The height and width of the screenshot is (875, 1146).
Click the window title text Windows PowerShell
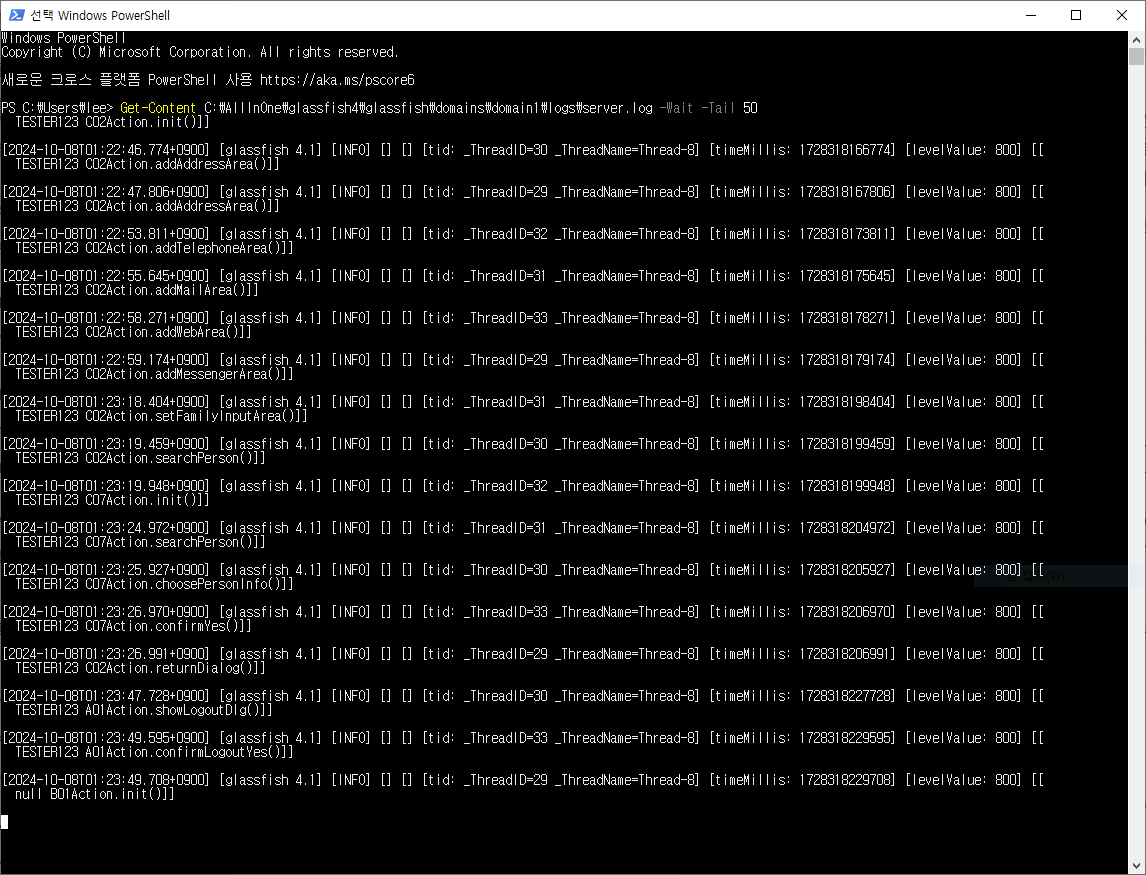tap(114, 15)
